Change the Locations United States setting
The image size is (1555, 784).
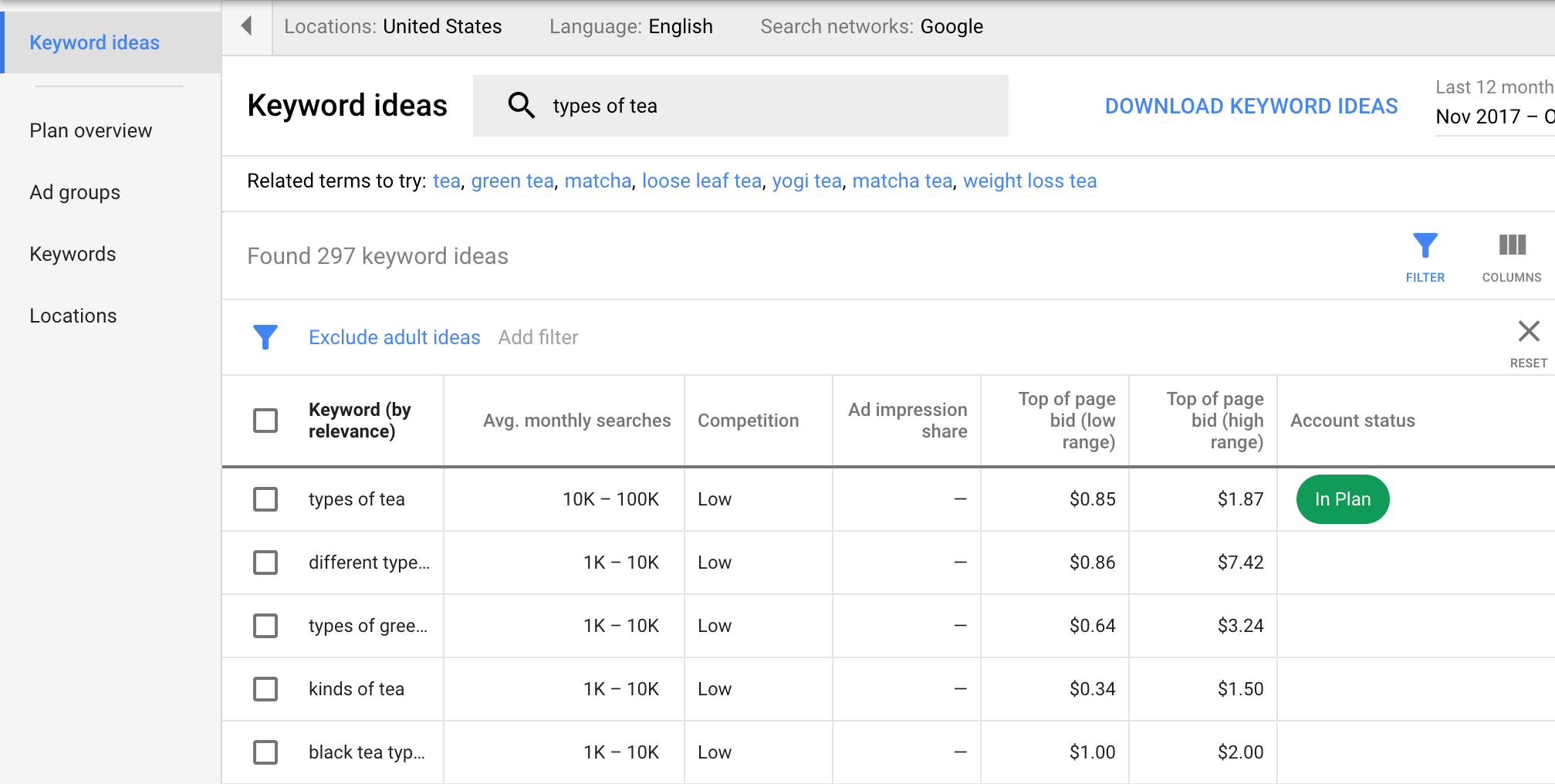click(393, 27)
